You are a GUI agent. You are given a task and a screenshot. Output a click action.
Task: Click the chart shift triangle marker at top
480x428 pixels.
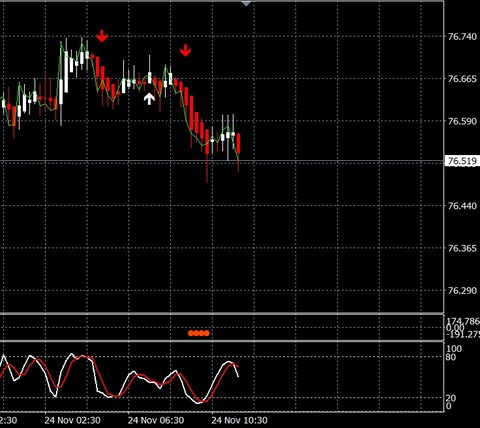tap(246, 3)
